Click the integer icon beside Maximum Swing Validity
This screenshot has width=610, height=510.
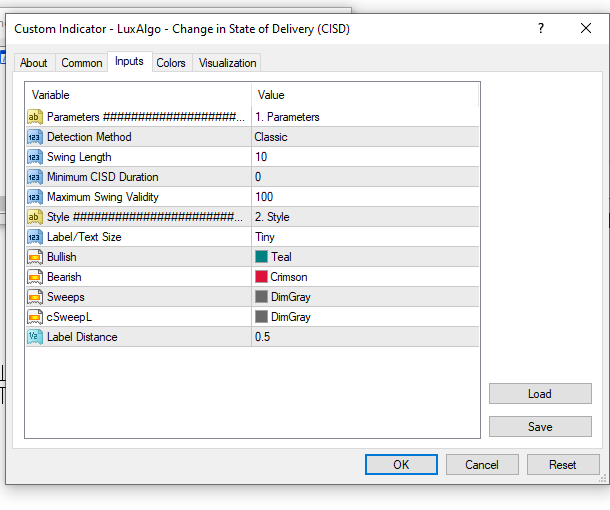(x=34, y=197)
